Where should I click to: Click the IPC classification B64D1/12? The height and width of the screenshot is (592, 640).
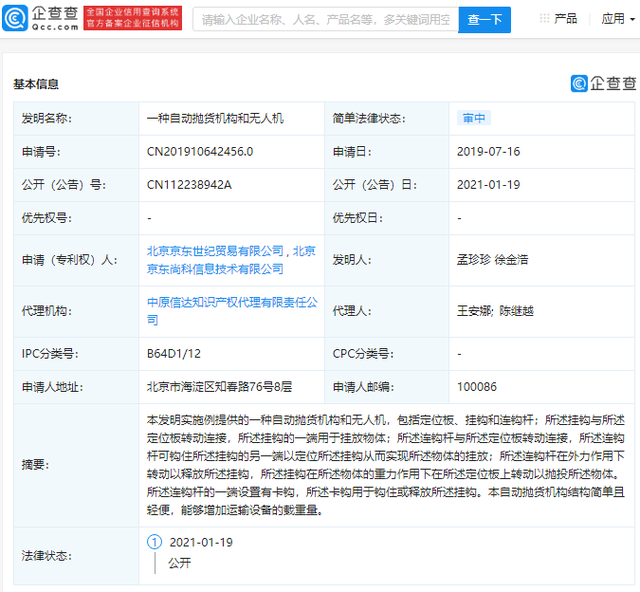tap(175, 353)
